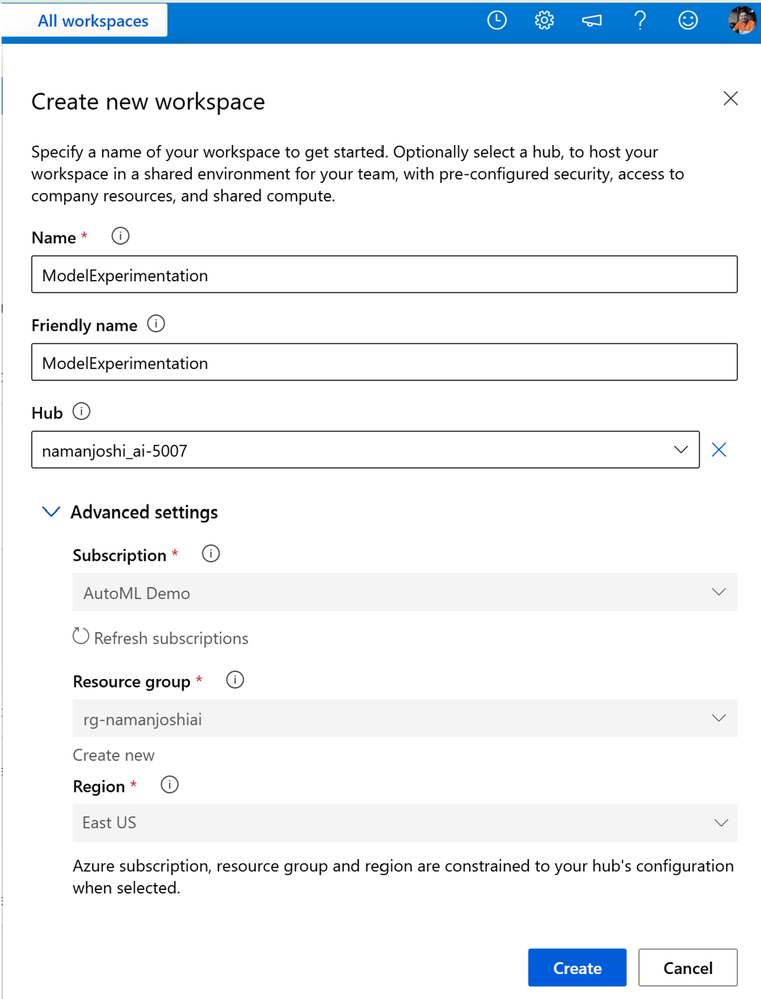Viewport: 761px width, 999px height.
Task: Click the Cancel button
Action: click(x=688, y=968)
